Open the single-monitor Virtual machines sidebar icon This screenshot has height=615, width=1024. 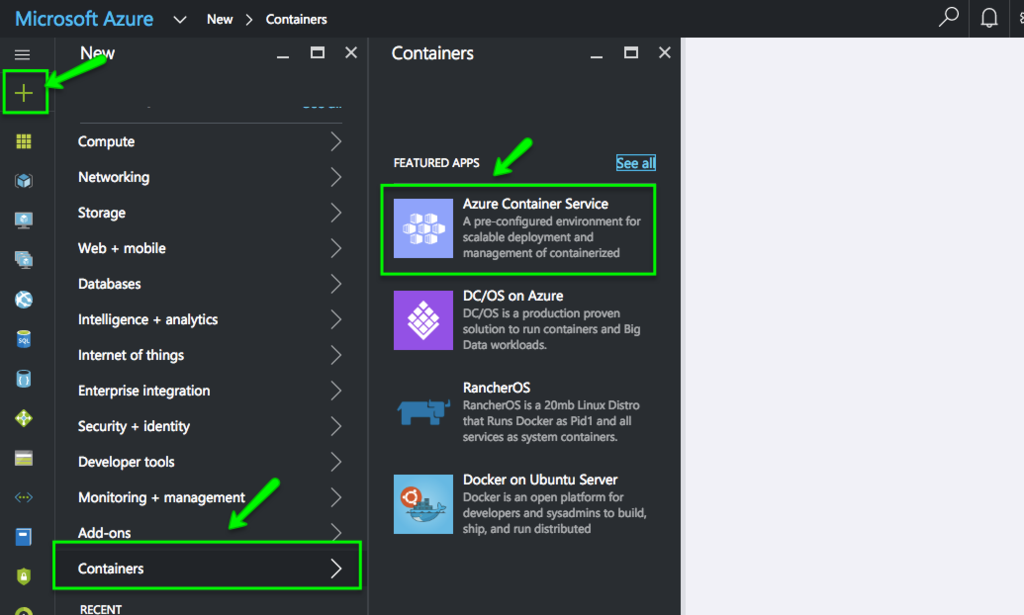(x=24, y=221)
